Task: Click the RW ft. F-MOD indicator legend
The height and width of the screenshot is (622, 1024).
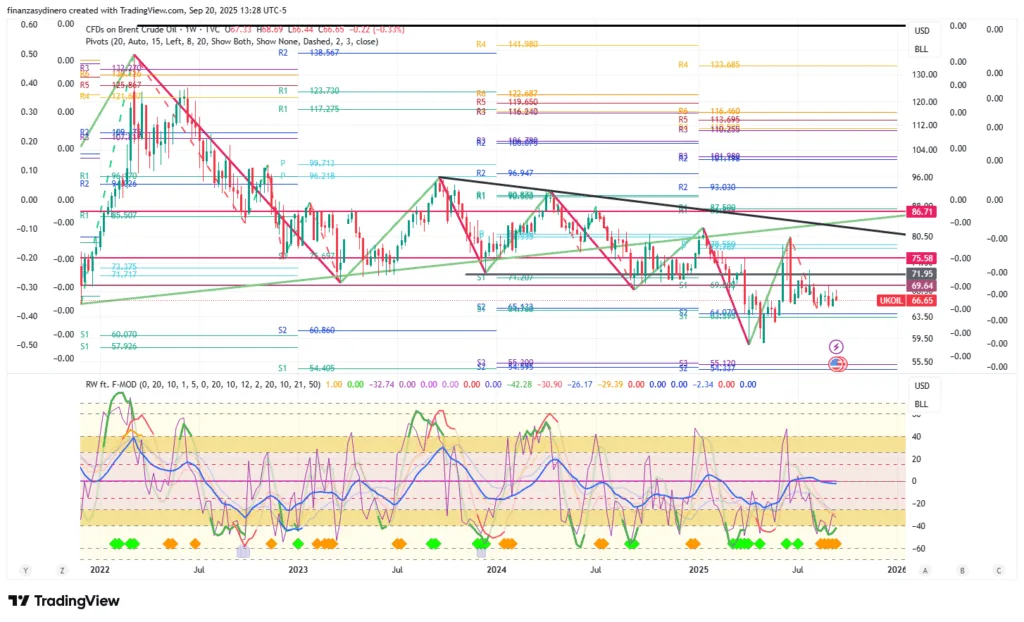Action: pyautogui.click(x=203, y=384)
